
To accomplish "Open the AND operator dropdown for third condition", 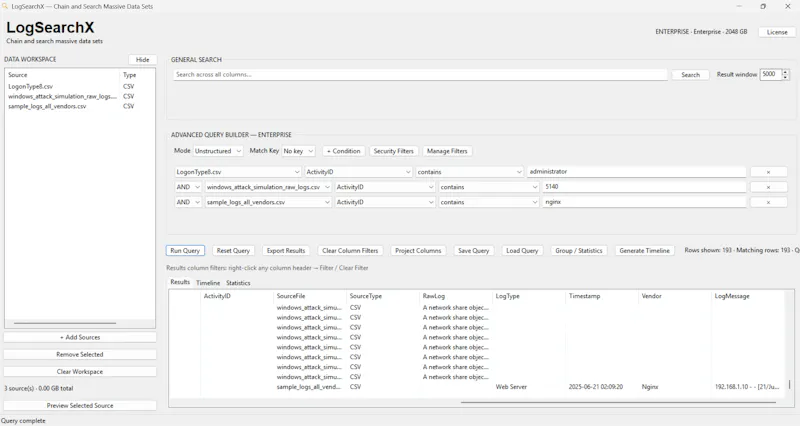I will click(188, 202).
